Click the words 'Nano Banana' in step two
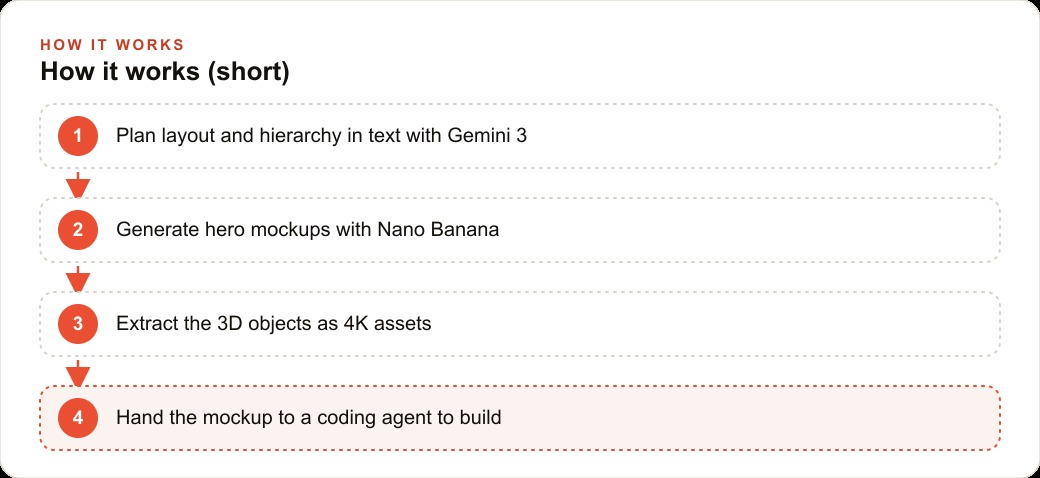This screenshot has height=478, width=1040. pyautogui.click(x=438, y=230)
